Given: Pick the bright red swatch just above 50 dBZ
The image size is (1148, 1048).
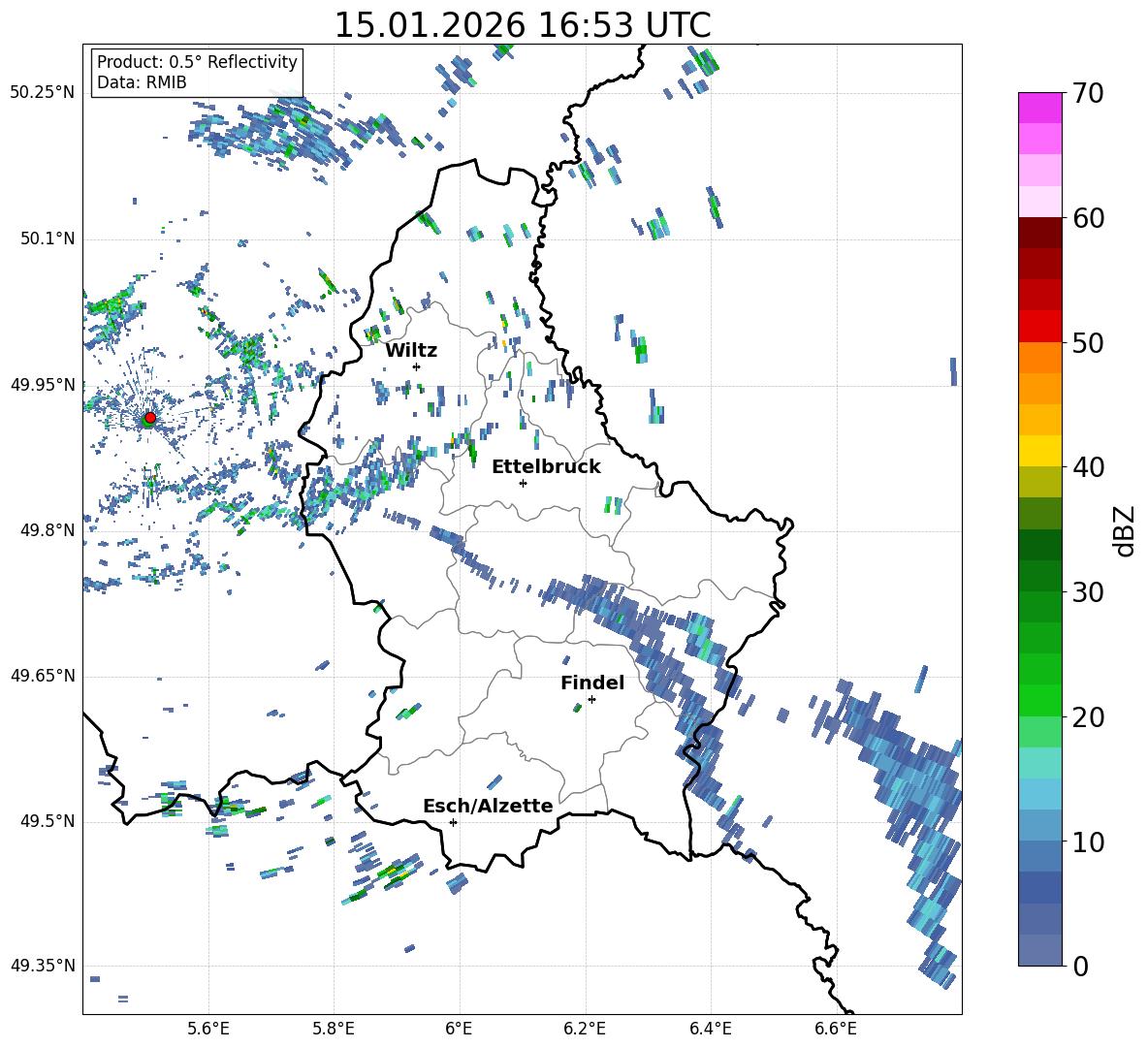Looking at the screenshot, I should (x=1039, y=327).
